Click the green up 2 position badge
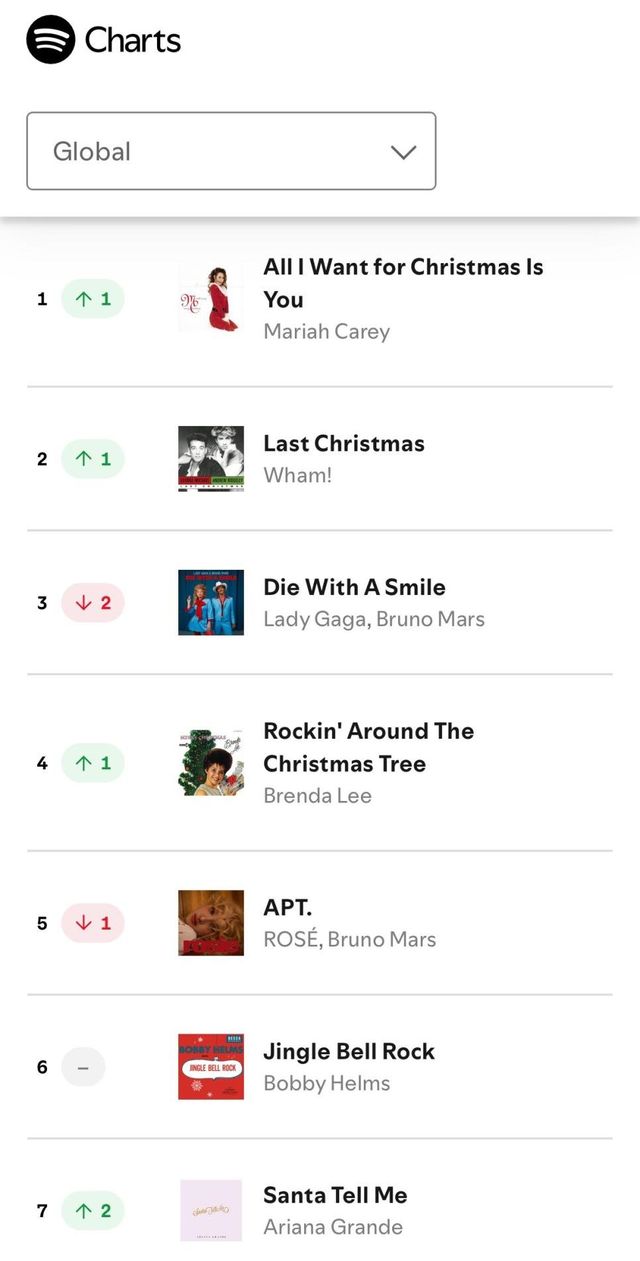This screenshot has height=1261, width=640. 93,1211
